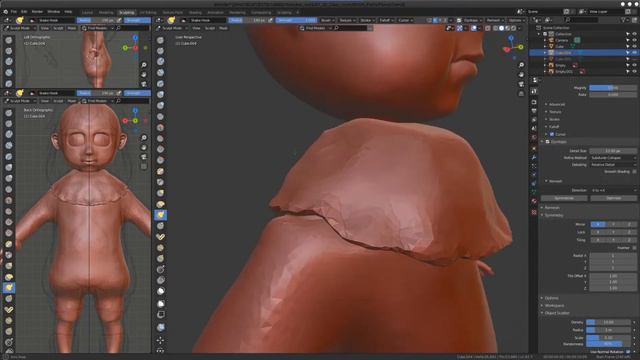The image size is (640, 360).
Task: Toggle visibility eye for Camera in outliner
Action: [x=634, y=40]
